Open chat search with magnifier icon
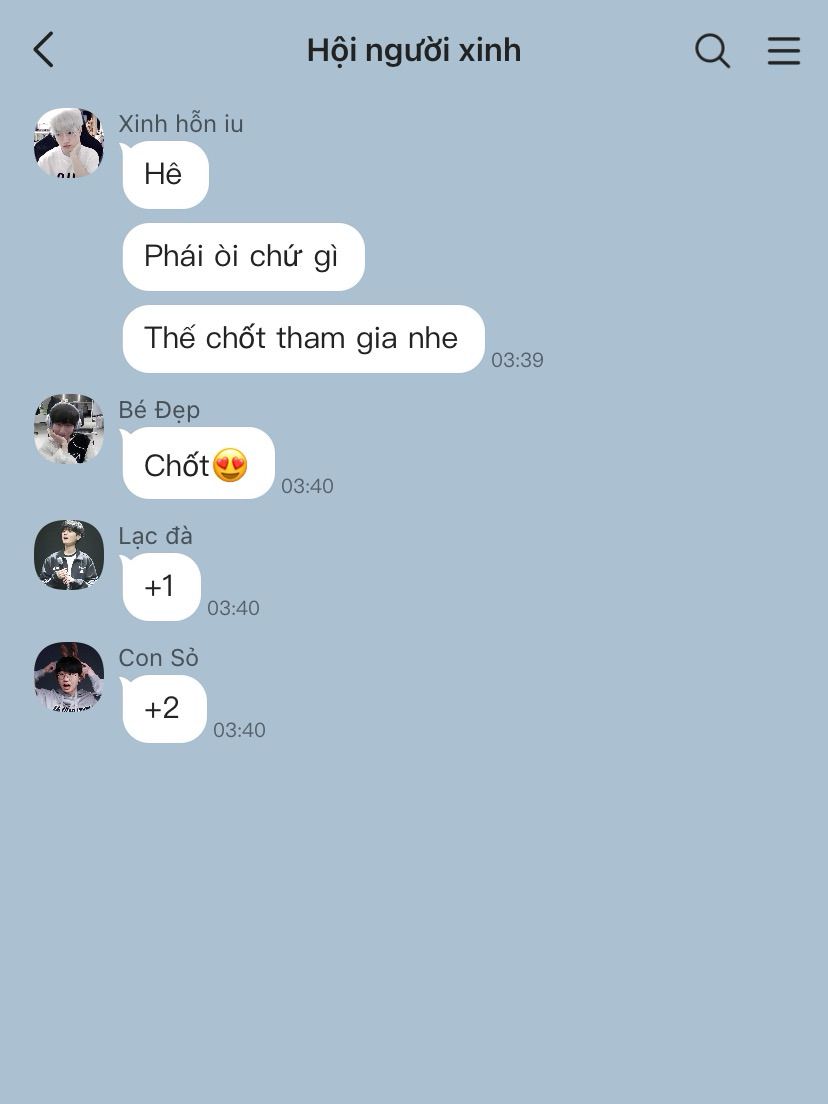Viewport: 828px width, 1104px height. 713,51
